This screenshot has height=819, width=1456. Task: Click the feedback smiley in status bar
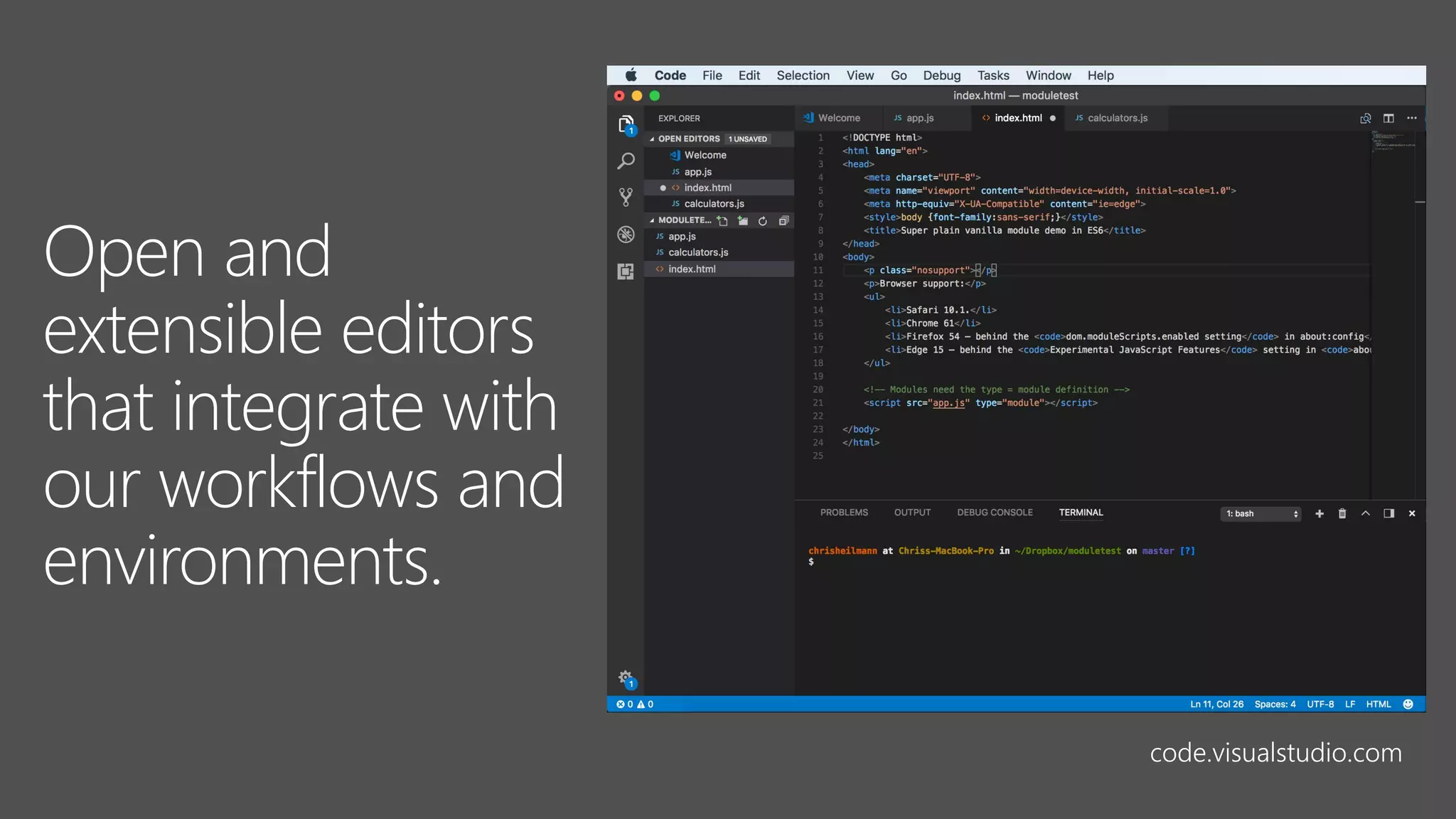tap(1408, 704)
